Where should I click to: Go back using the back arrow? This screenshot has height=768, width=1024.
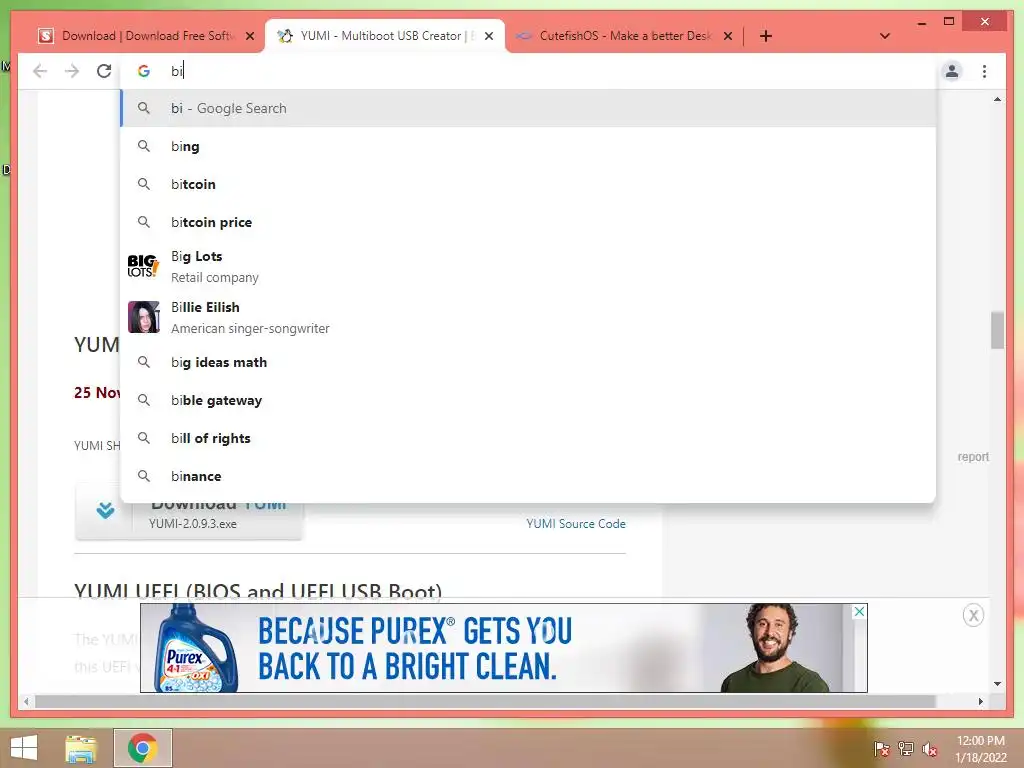coord(40,71)
